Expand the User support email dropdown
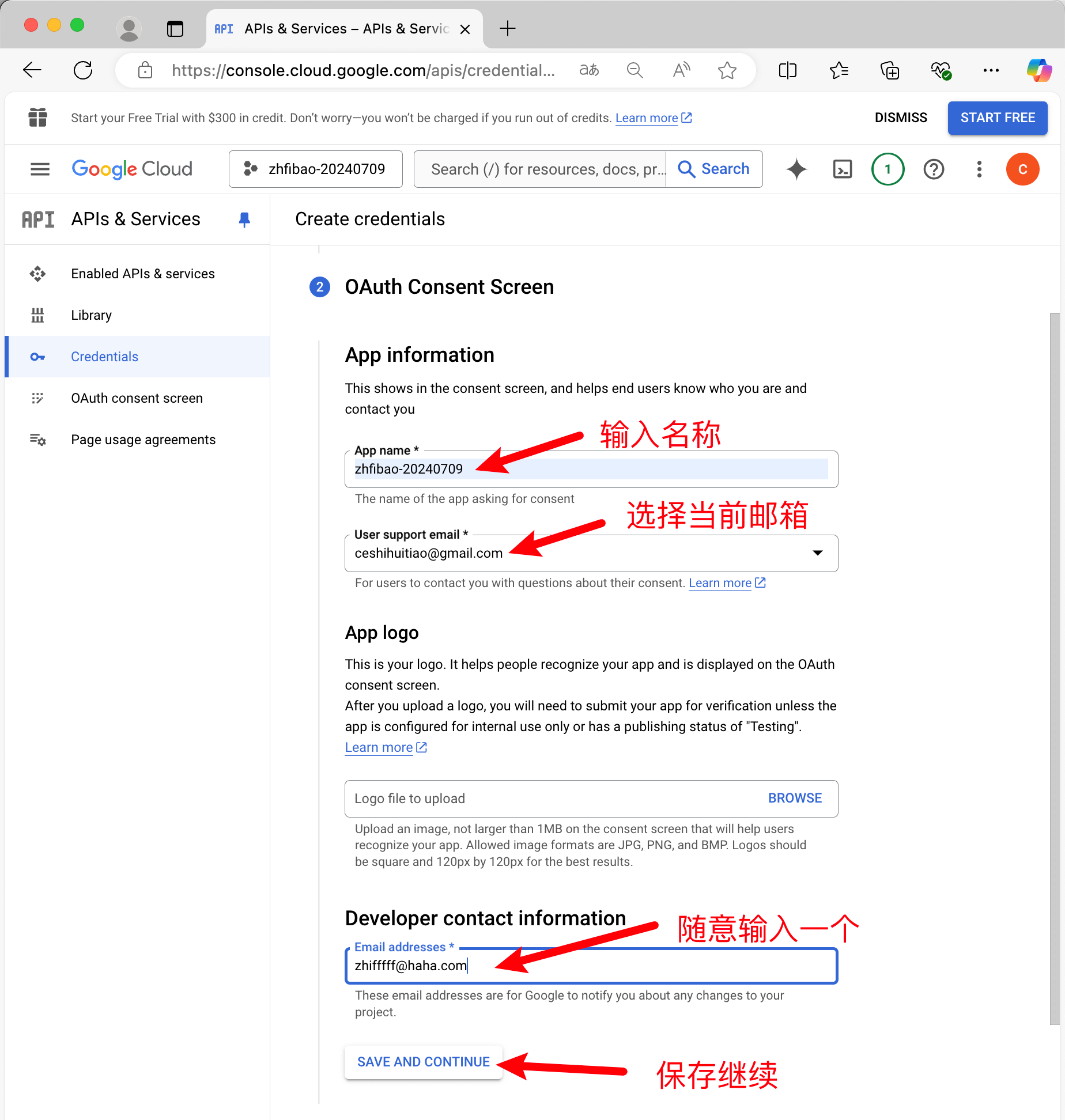The height and width of the screenshot is (1120, 1065). point(817,553)
